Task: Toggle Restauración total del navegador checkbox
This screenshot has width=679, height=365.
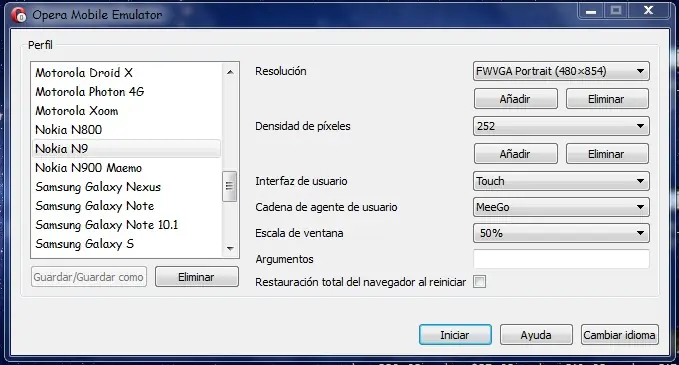Action: click(x=479, y=282)
